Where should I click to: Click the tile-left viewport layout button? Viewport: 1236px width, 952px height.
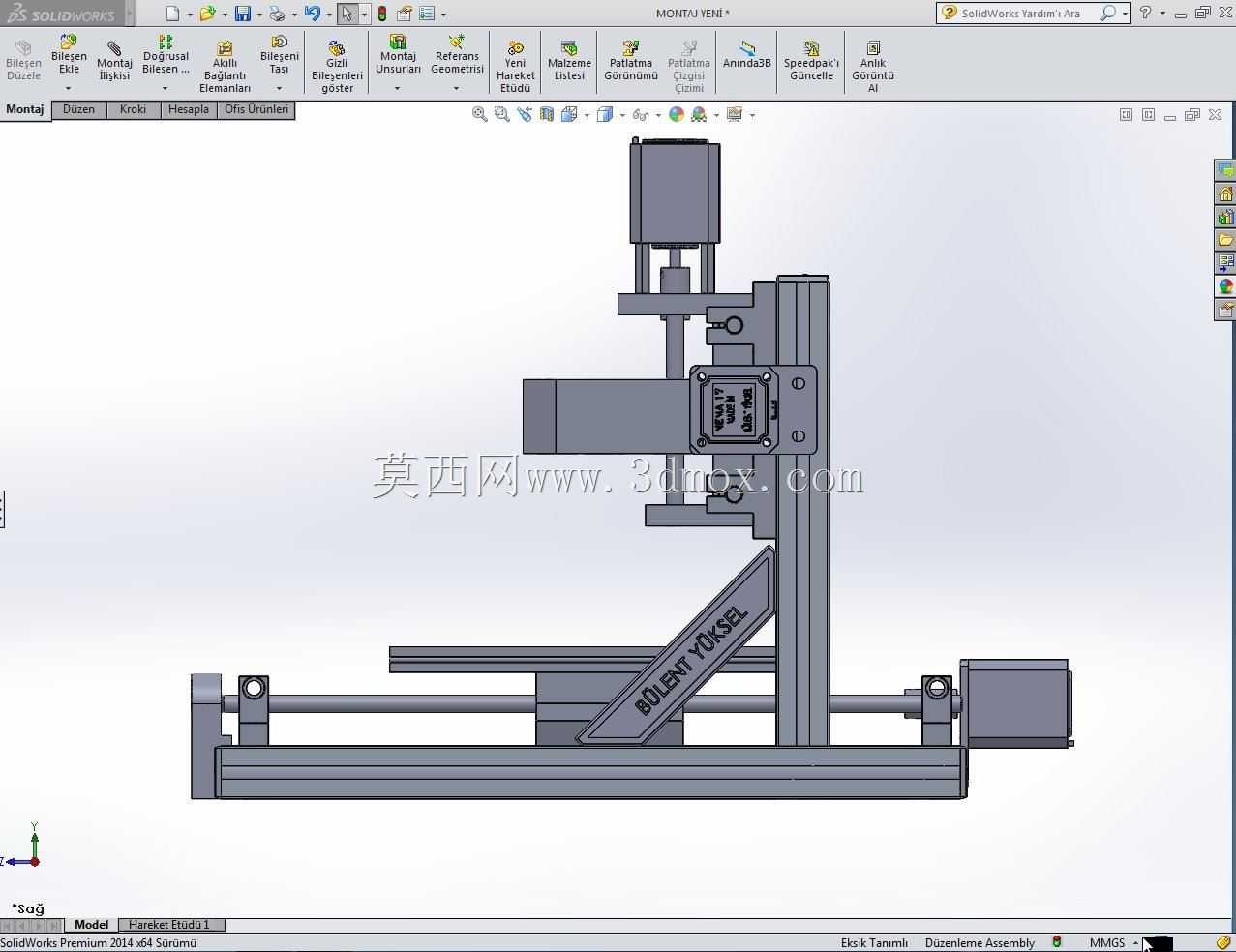pyautogui.click(x=1126, y=114)
